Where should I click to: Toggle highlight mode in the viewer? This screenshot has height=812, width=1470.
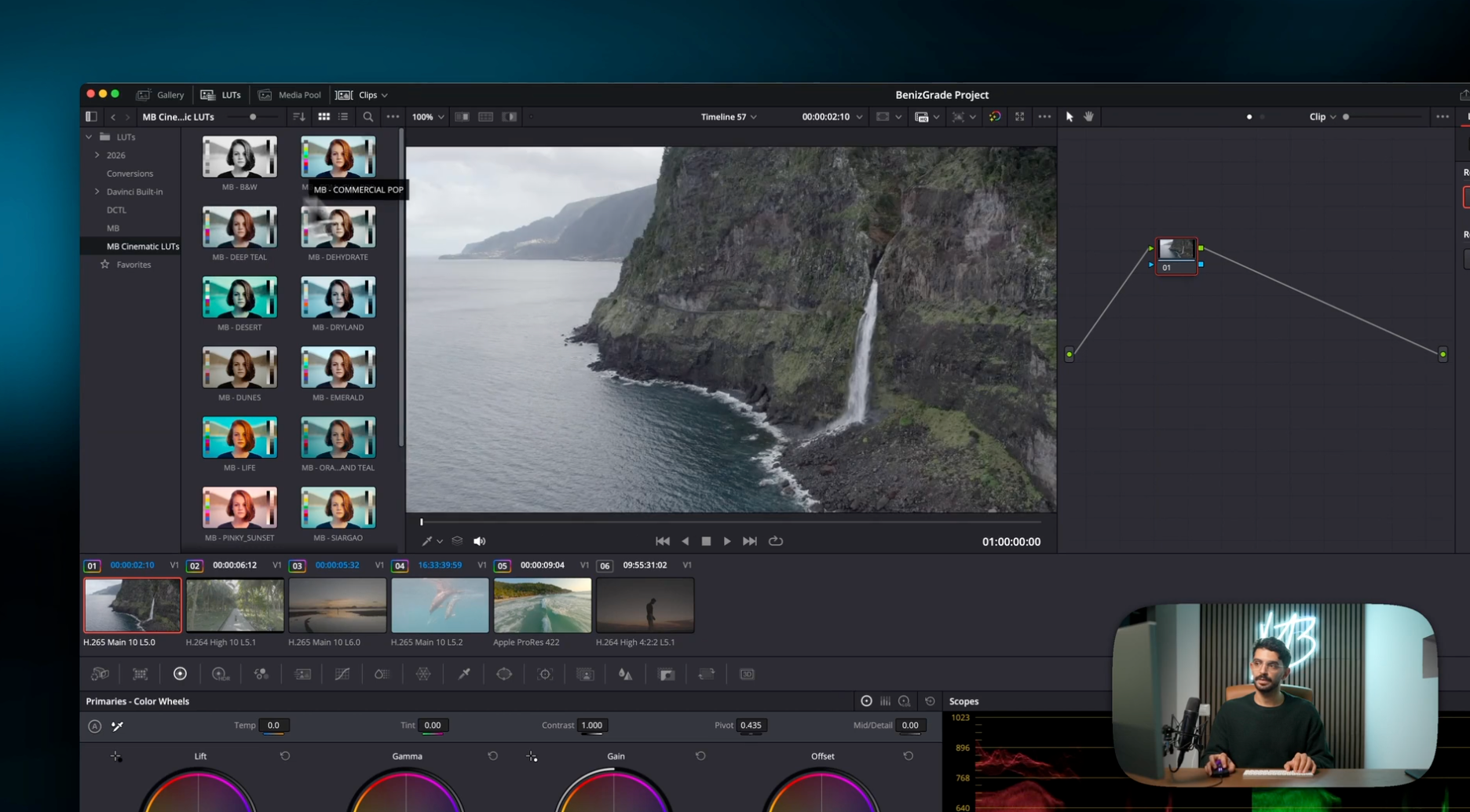coord(510,117)
